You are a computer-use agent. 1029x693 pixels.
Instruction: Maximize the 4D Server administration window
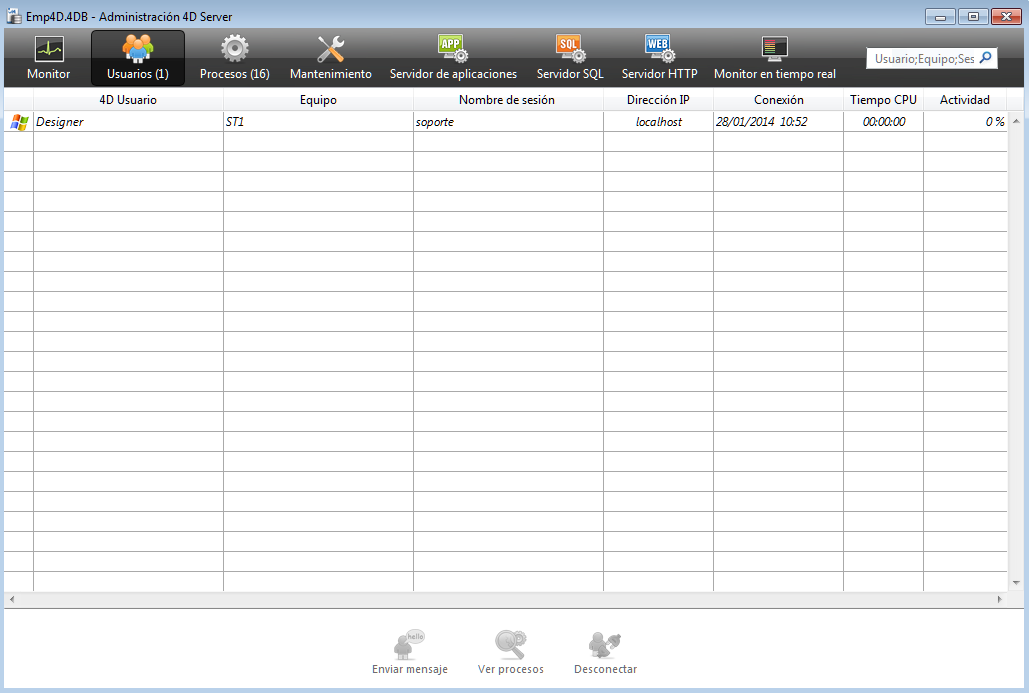973,16
